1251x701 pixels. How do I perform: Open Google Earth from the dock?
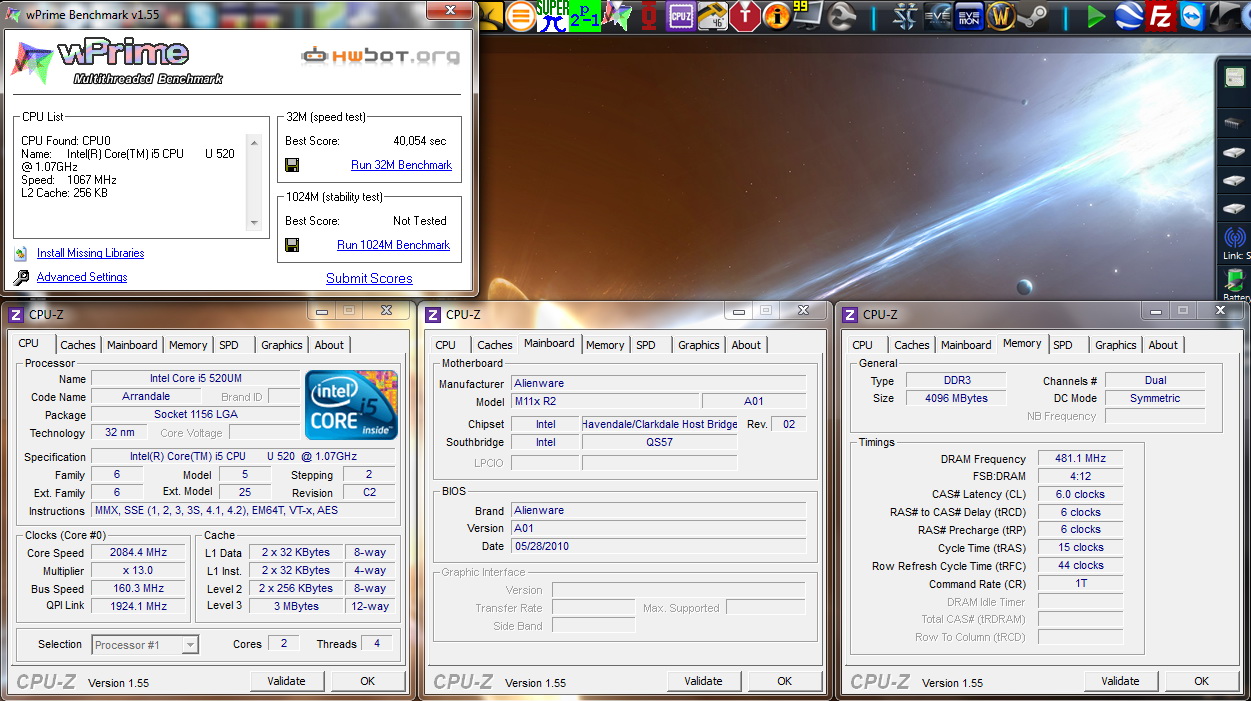pos(1129,17)
